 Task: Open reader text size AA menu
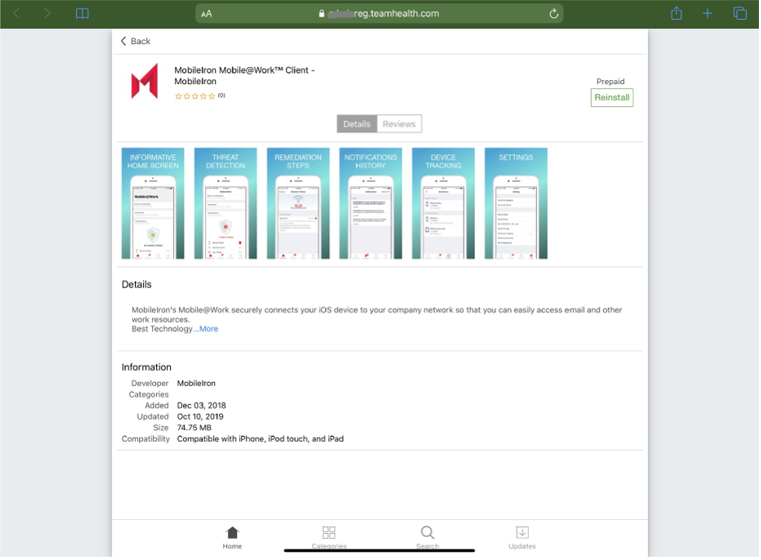(207, 14)
